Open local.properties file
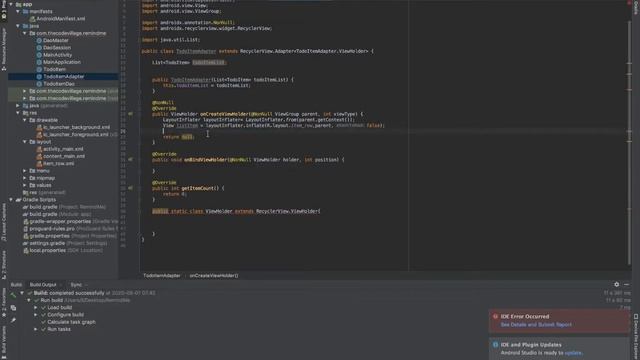Image resolution: width=640 pixels, height=360 pixels. pyautogui.click(x=47, y=250)
